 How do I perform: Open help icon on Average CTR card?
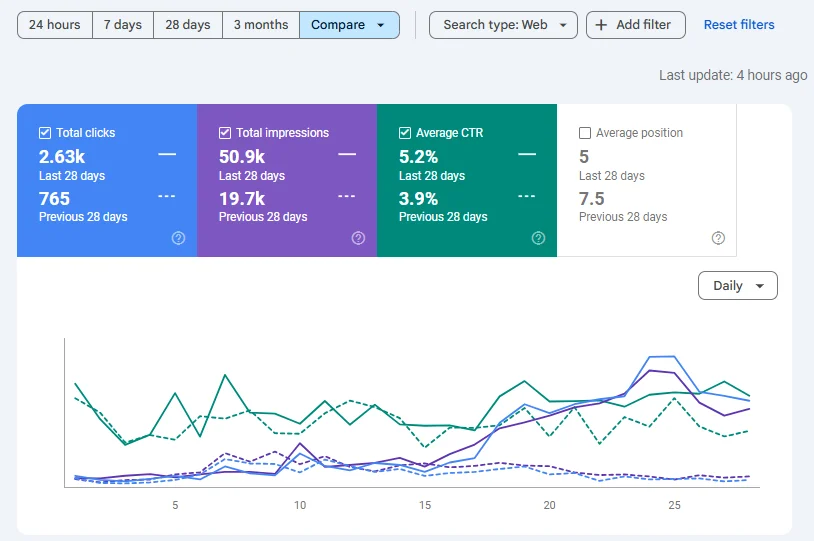click(x=538, y=238)
